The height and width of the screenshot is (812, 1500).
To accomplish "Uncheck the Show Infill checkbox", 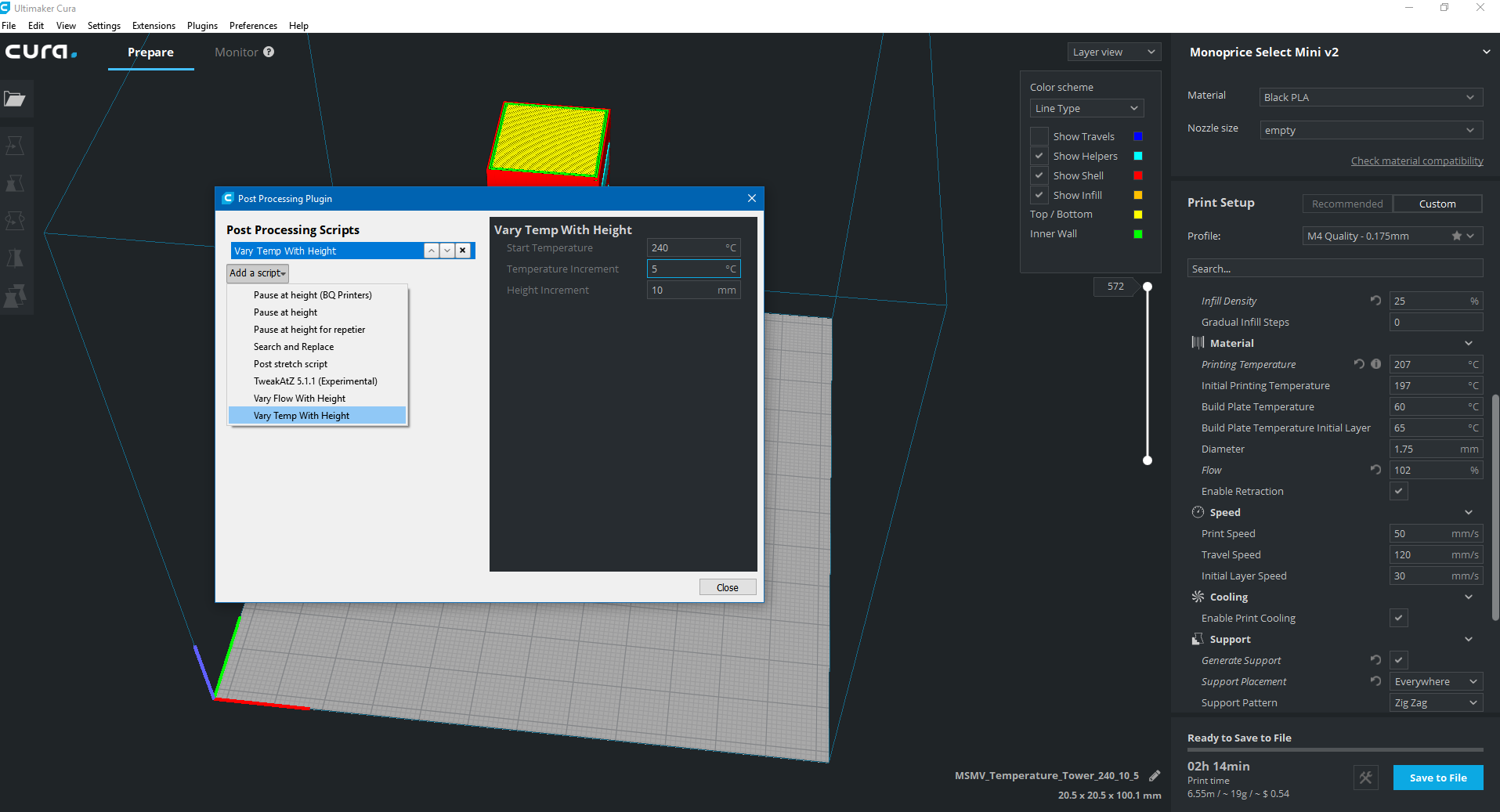I will [x=1039, y=195].
